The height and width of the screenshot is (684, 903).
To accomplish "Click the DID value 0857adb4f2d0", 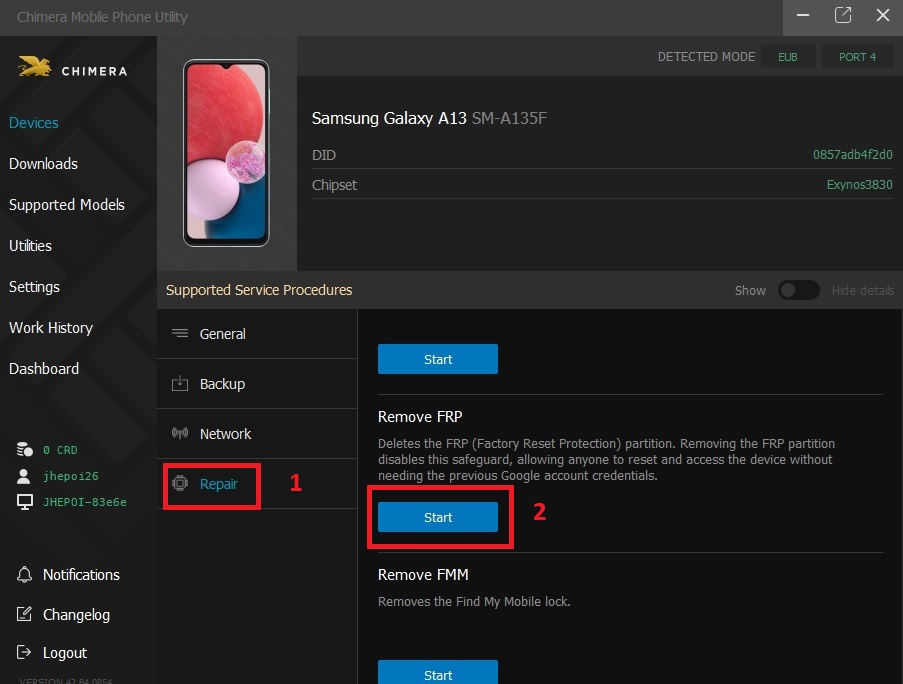I will click(x=852, y=155).
